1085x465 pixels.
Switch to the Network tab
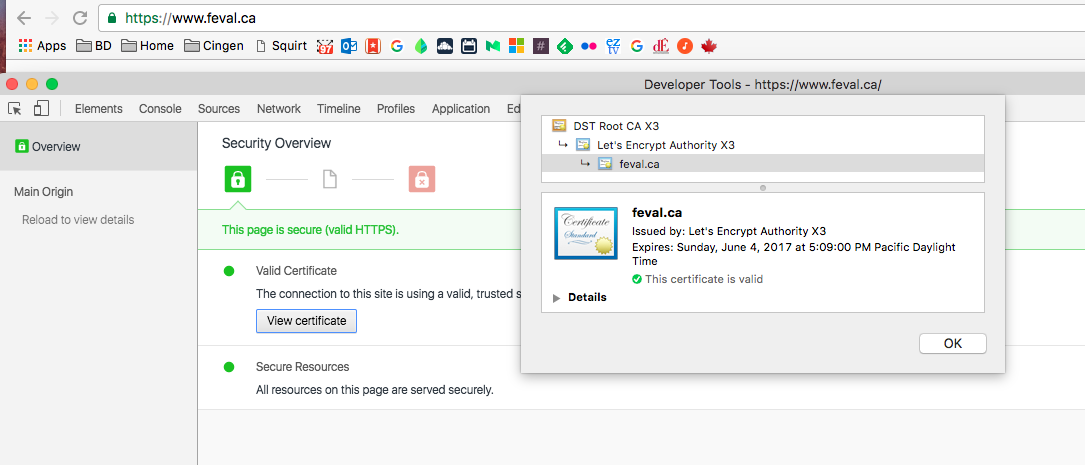(279, 109)
